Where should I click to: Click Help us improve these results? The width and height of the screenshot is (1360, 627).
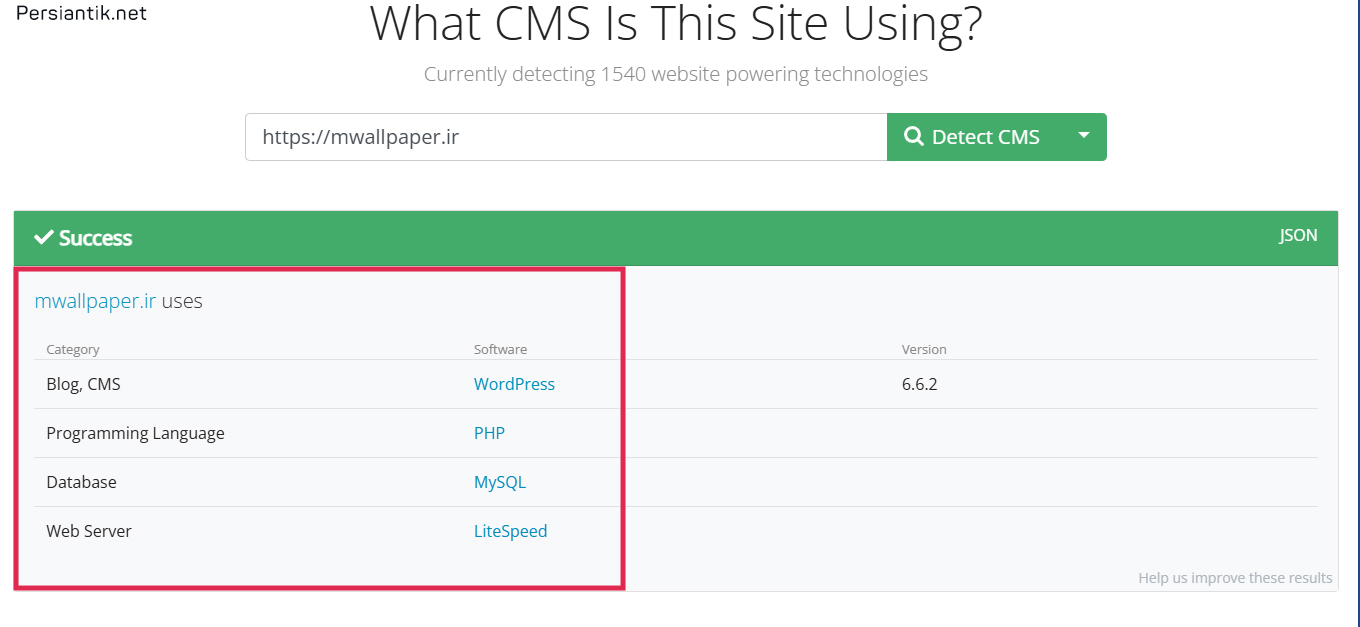pos(1235,578)
